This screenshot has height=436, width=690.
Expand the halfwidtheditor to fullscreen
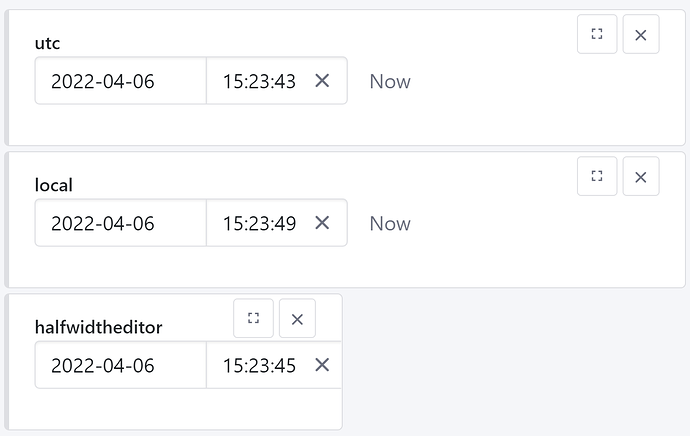pos(253,318)
